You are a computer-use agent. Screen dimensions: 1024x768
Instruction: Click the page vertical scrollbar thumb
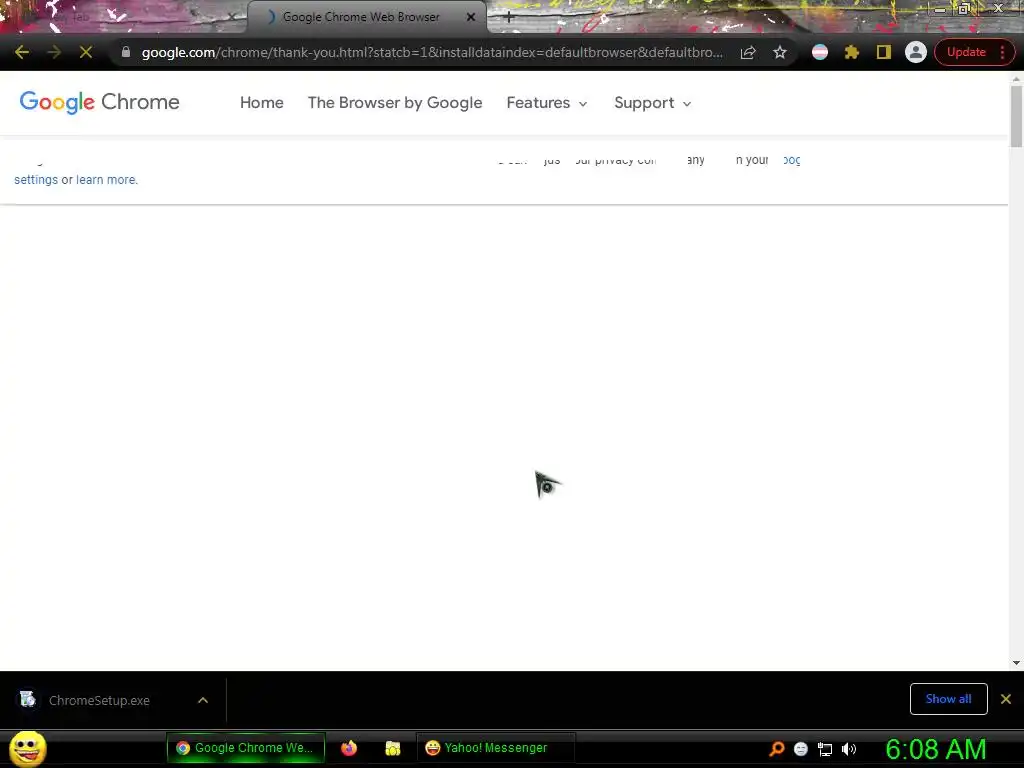coord(1016,116)
